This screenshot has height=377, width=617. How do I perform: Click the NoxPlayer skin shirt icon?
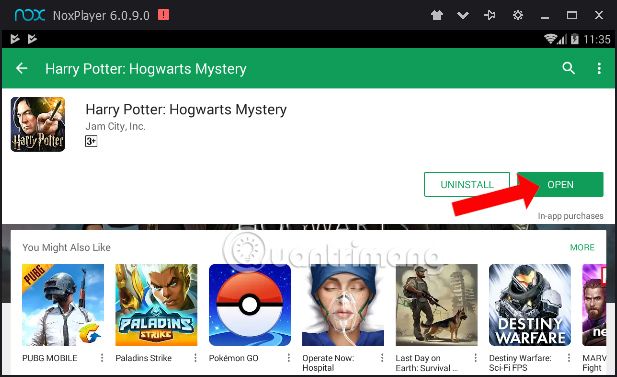click(437, 15)
